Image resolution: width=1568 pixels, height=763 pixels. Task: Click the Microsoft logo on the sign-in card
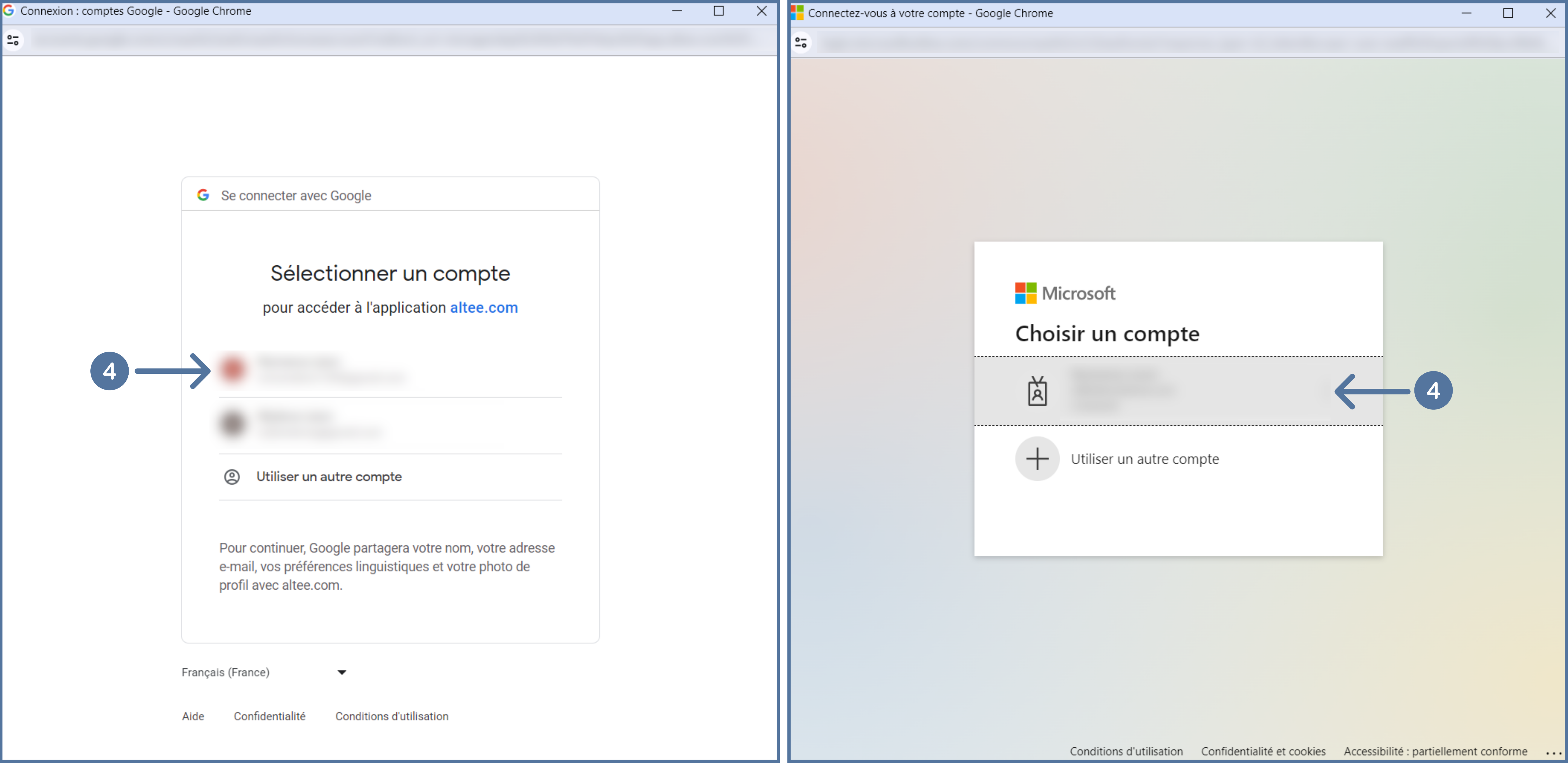(x=1065, y=294)
